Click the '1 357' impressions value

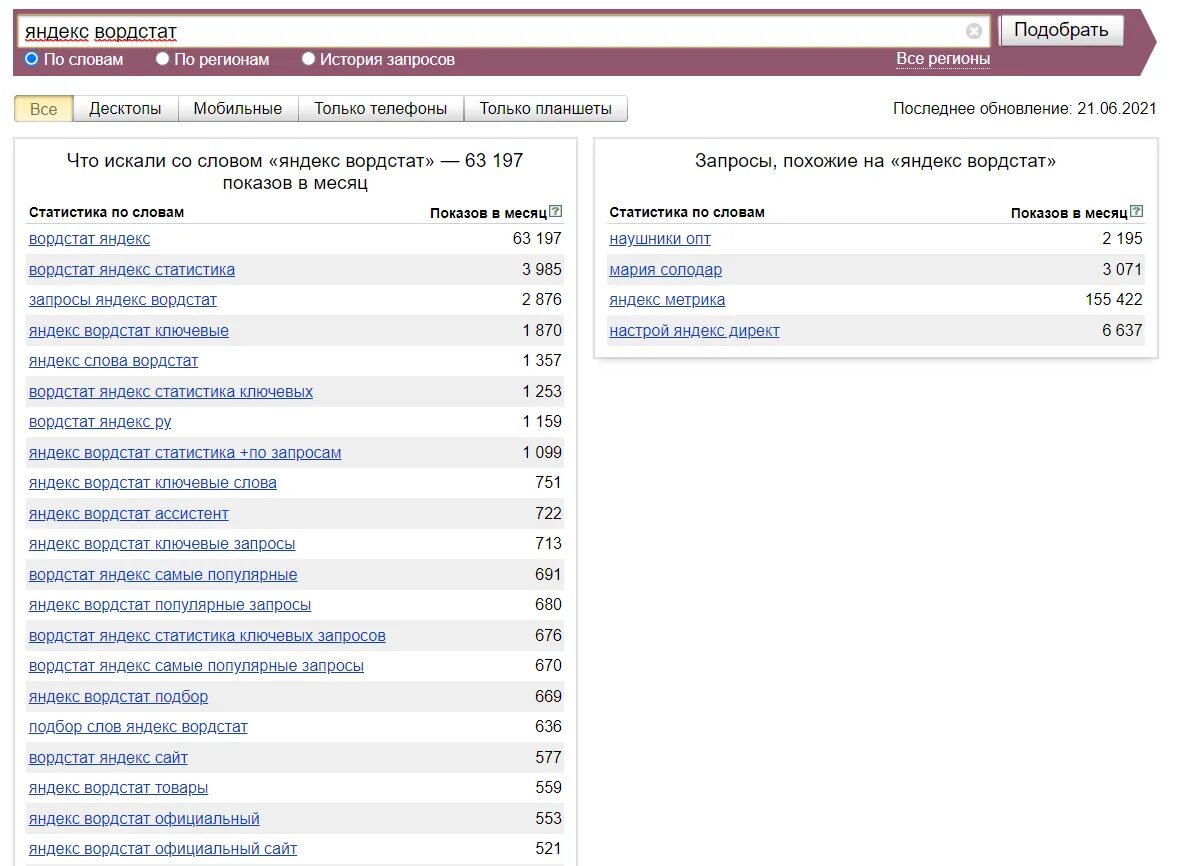point(542,361)
